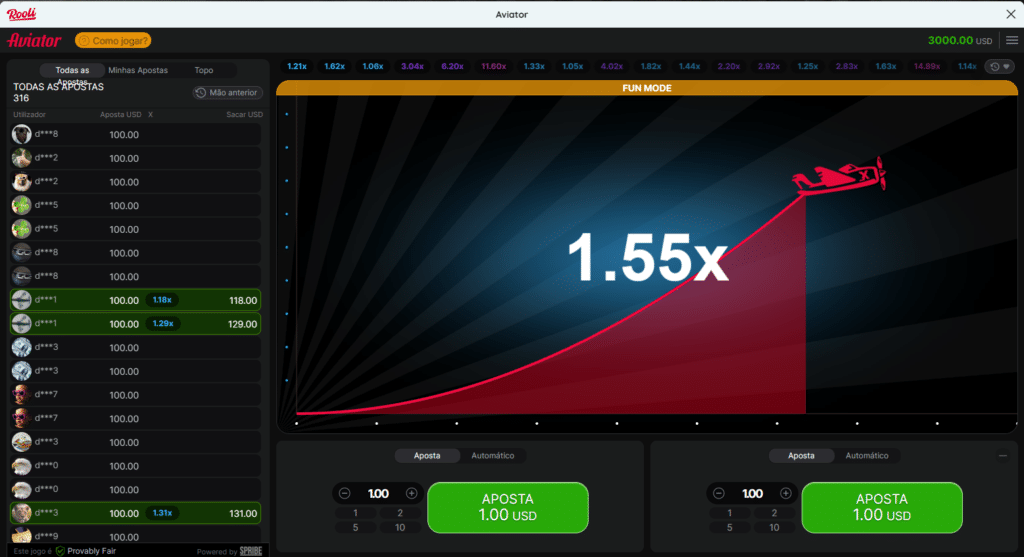The width and height of the screenshot is (1024, 557).
Task: Click the red Aviator logo
Action: tap(34, 40)
